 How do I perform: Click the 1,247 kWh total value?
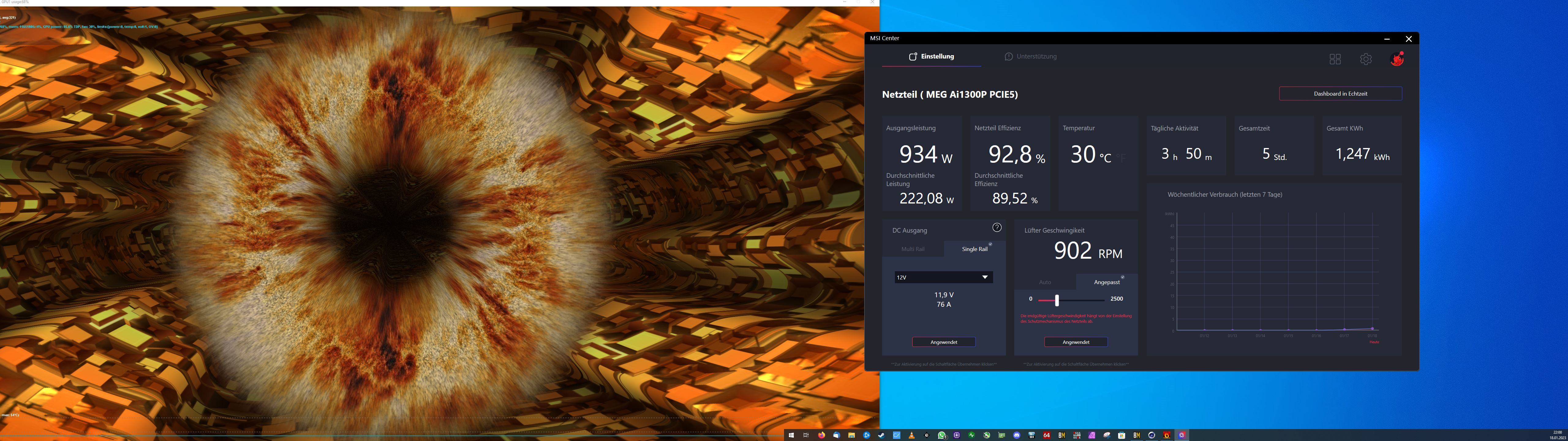[x=1362, y=154]
